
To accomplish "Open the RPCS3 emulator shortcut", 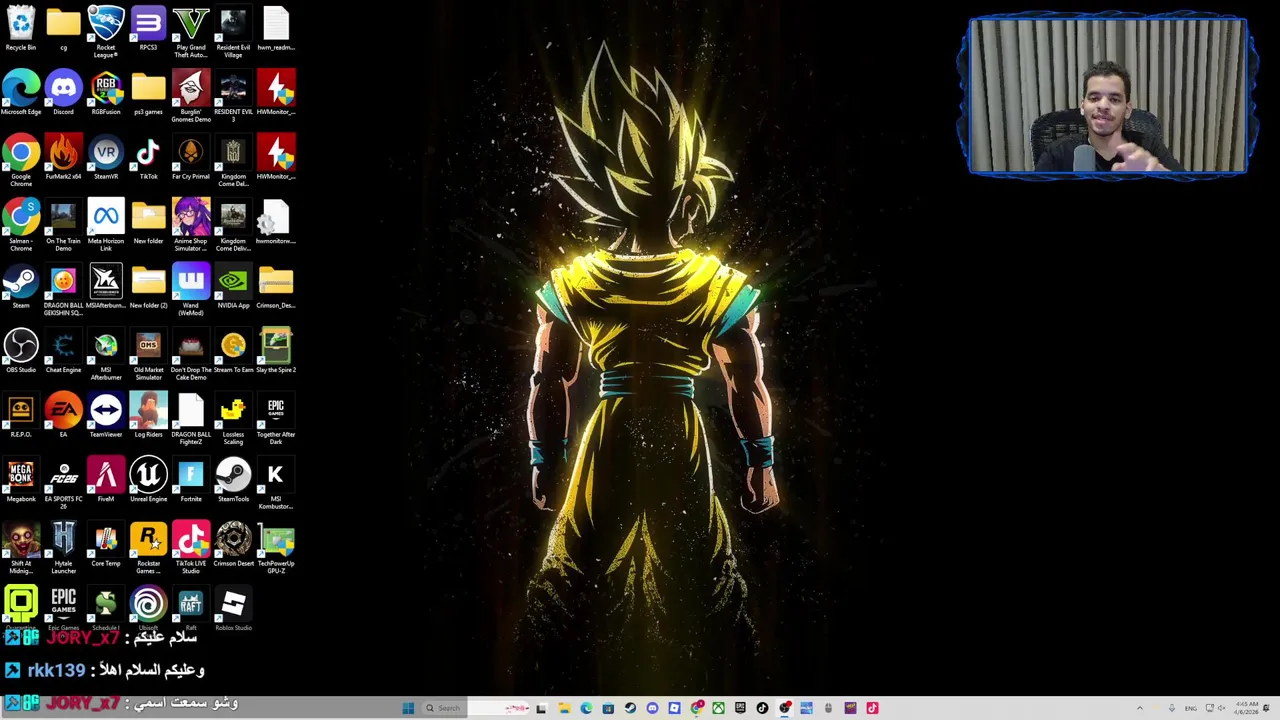I will 148,29.
